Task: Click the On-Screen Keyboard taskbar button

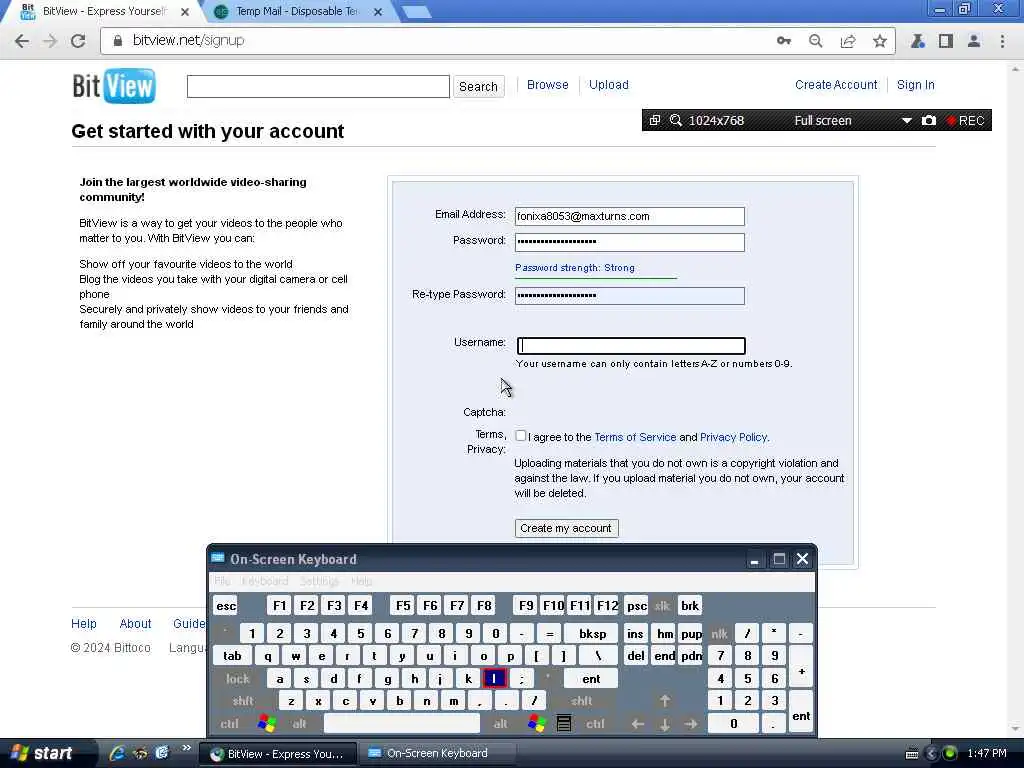Action: coord(436,753)
